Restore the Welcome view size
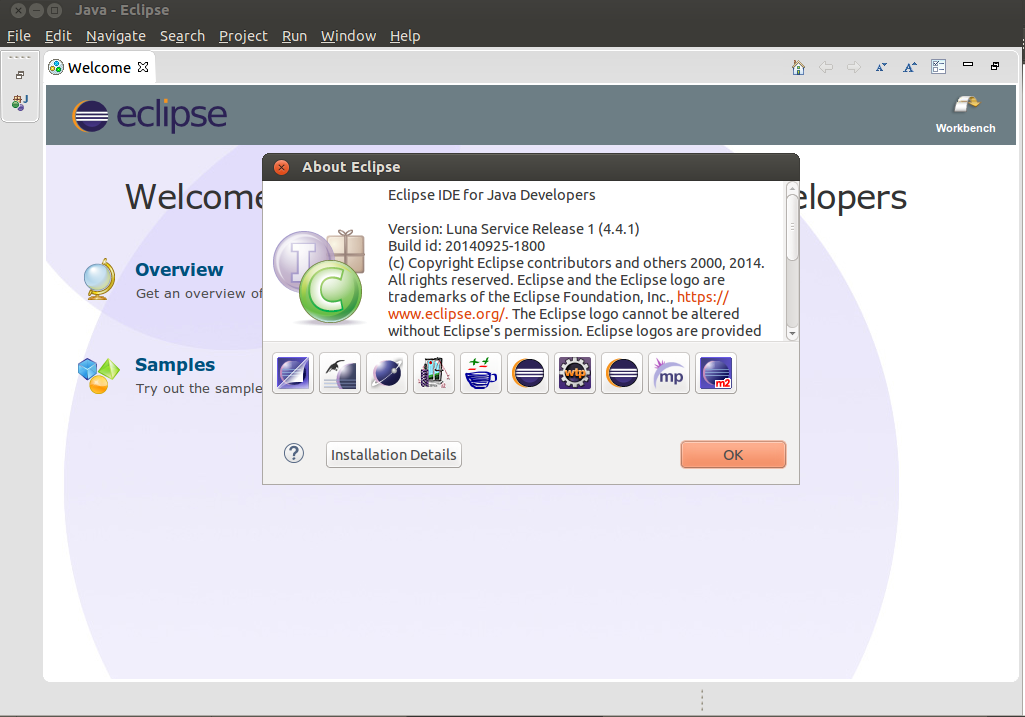This screenshot has width=1025, height=717. (x=995, y=66)
